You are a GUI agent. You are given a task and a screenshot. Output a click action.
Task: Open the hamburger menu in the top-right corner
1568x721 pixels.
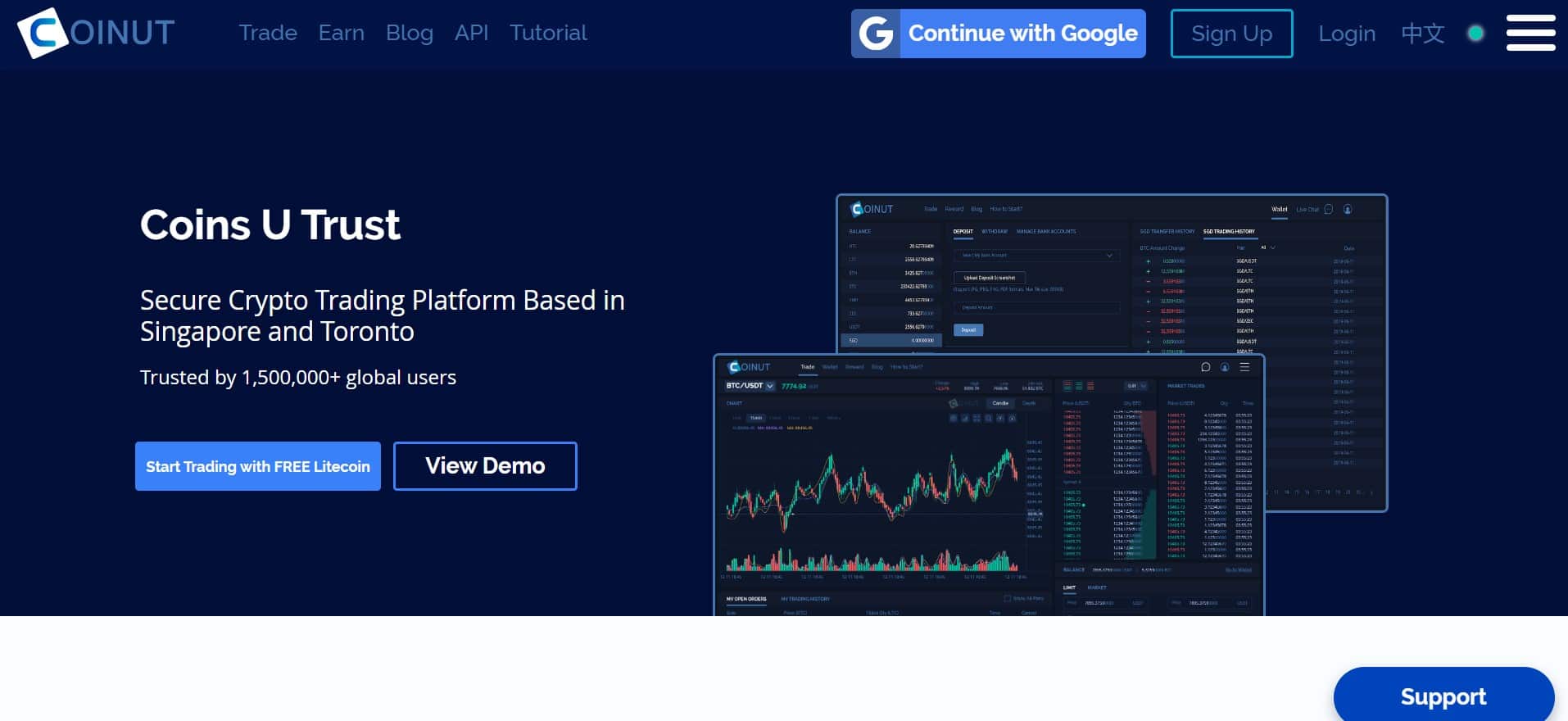pos(1530,33)
